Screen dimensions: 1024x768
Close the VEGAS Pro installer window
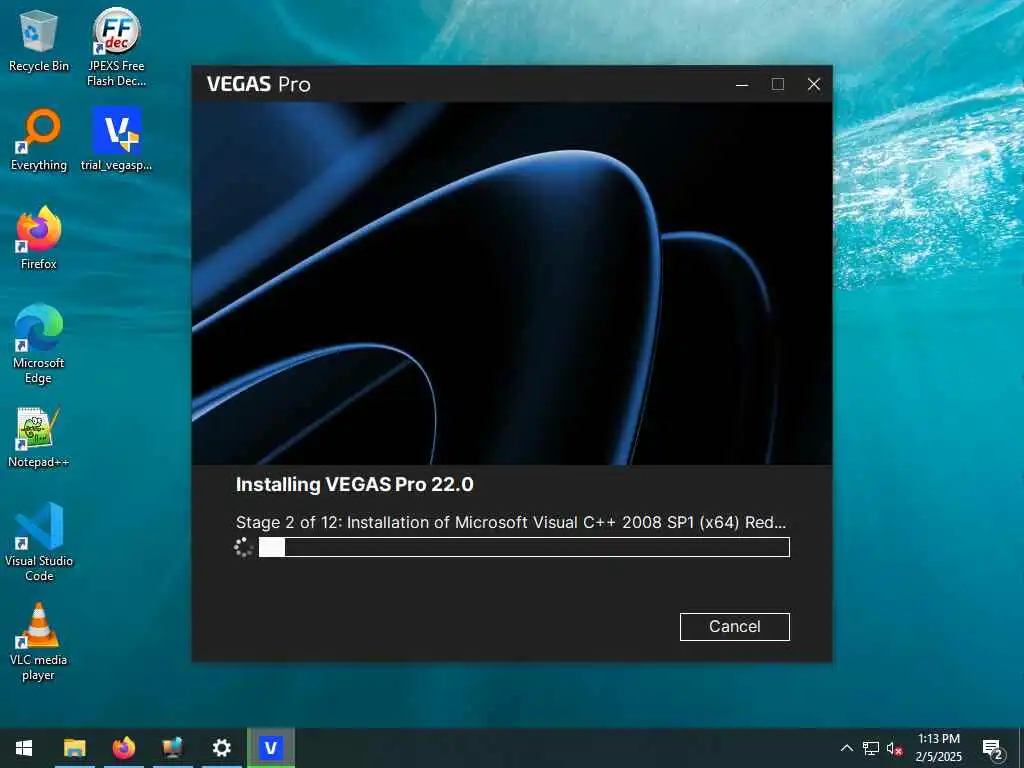(x=814, y=84)
